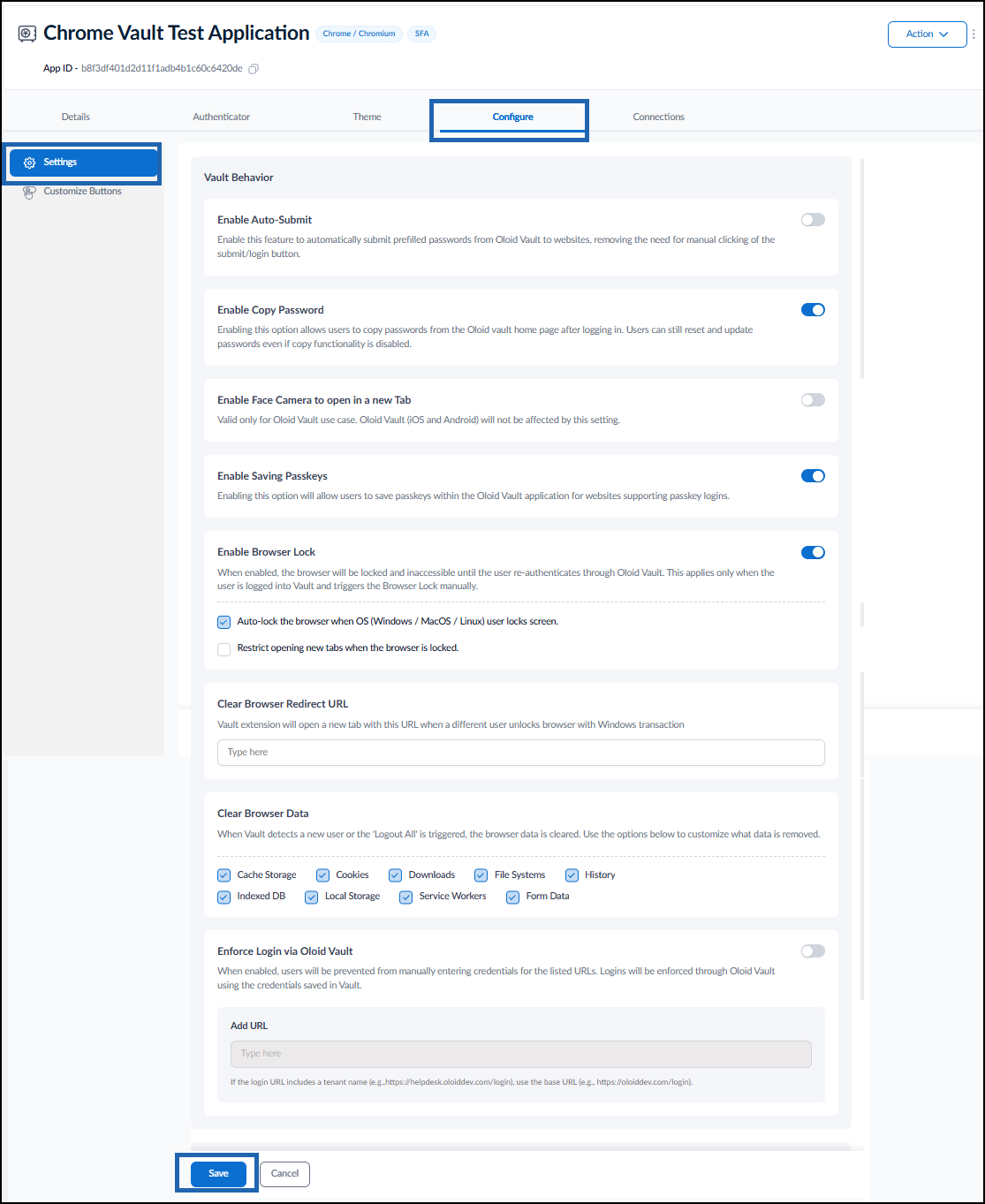Uncheck the Service Workers checkbox
This screenshot has width=985, height=1204.
[405, 897]
